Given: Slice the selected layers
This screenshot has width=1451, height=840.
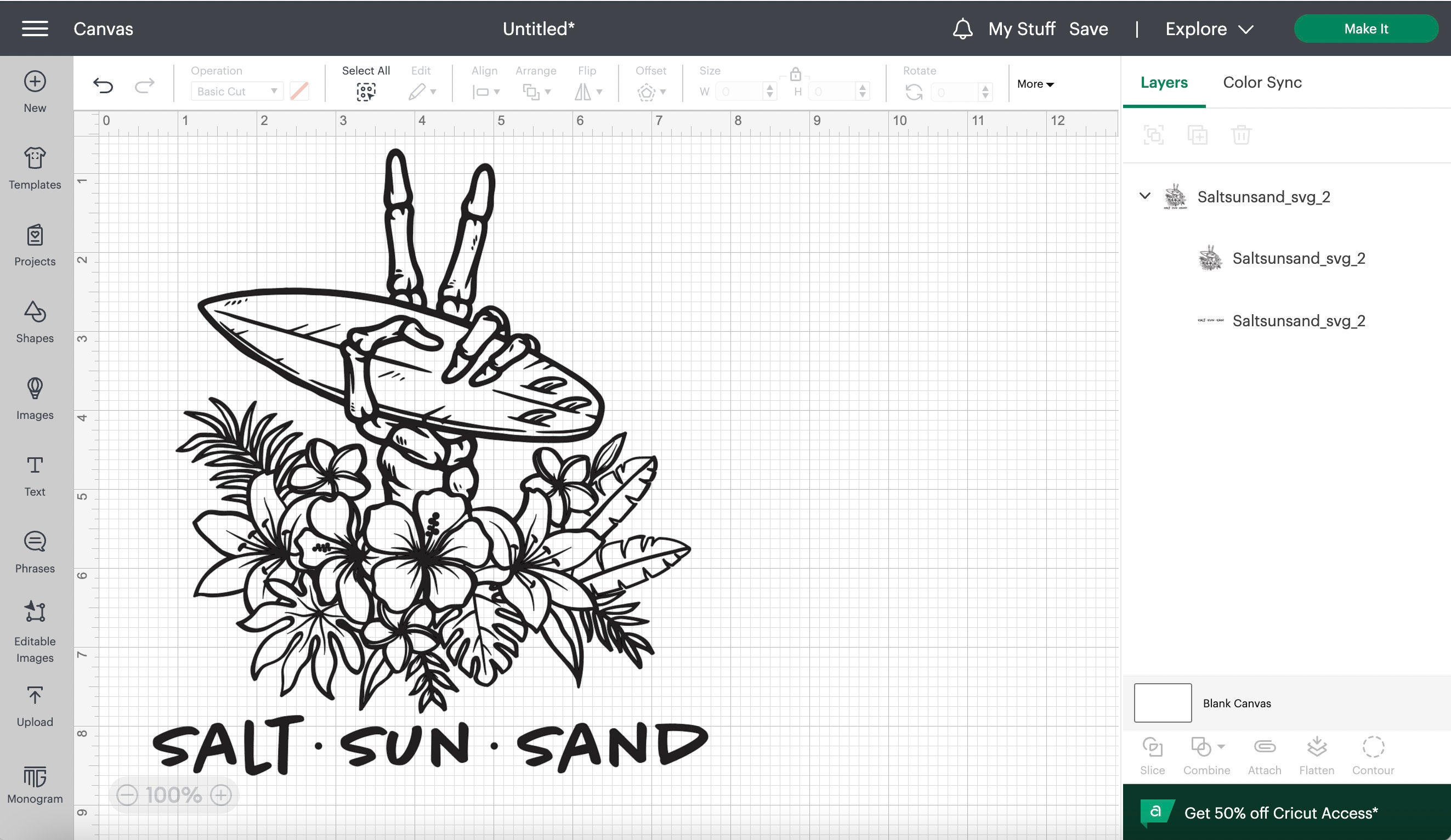Looking at the screenshot, I should tap(1152, 754).
